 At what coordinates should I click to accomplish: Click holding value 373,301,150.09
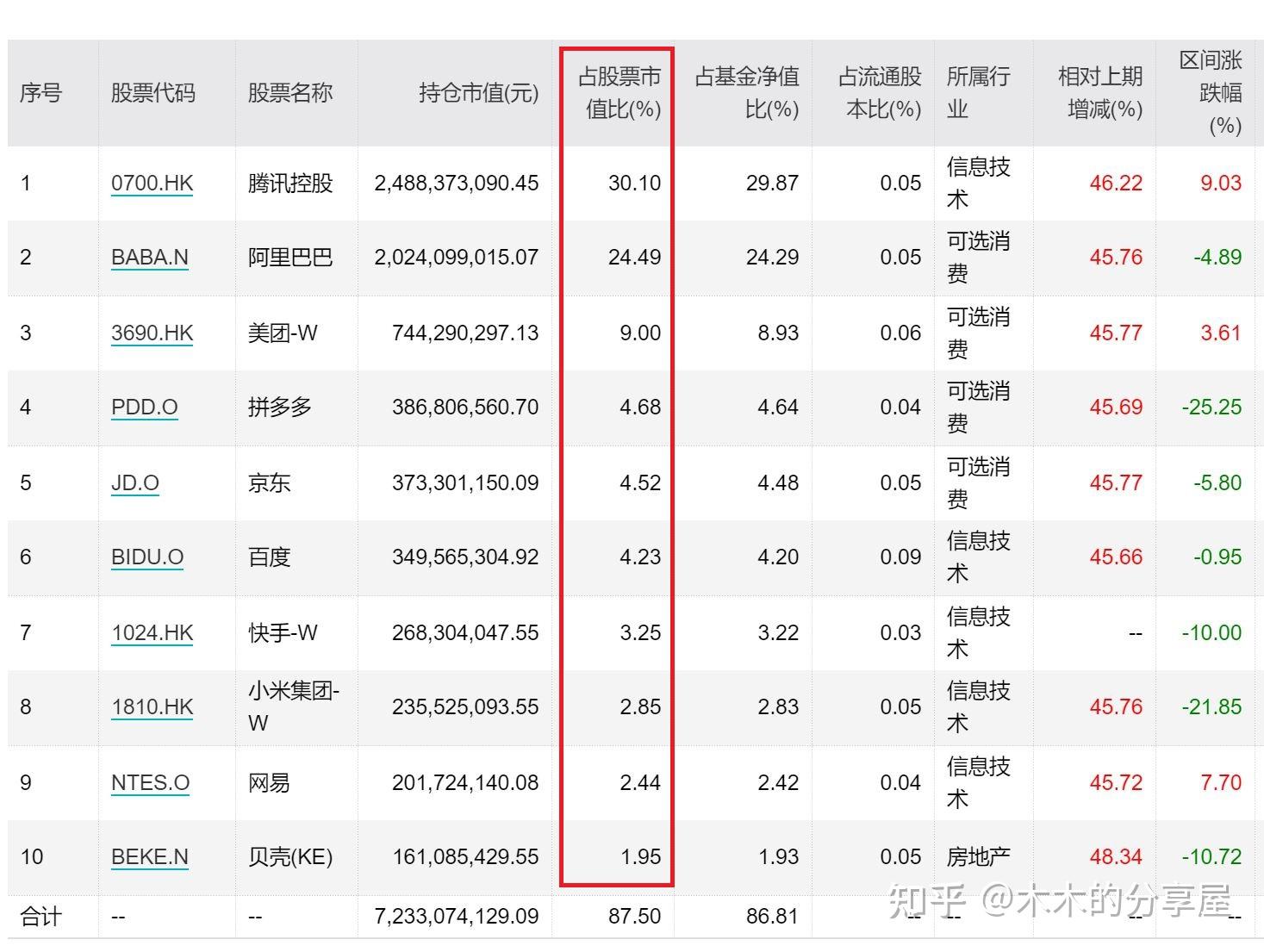point(465,482)
